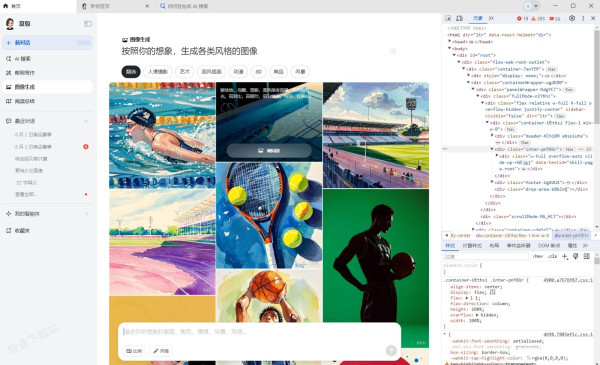600x365 pixels.
Task: Open DevTools settings gear
Action: [572, 18]
